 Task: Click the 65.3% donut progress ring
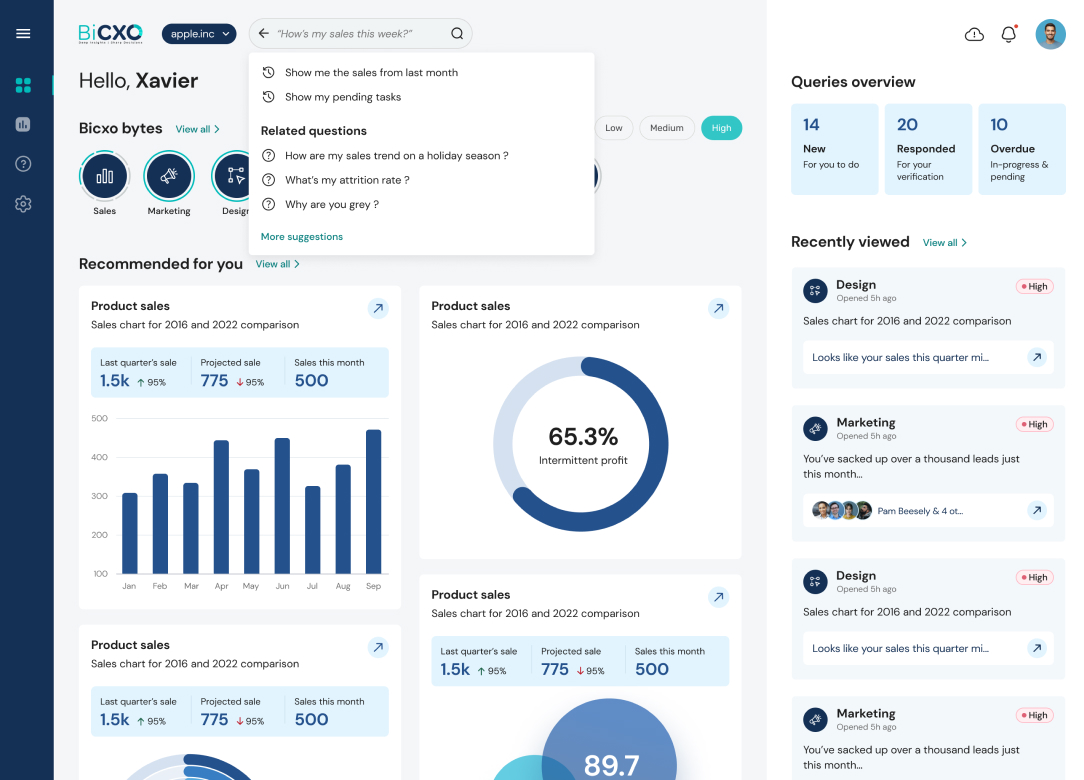point(581,444)
